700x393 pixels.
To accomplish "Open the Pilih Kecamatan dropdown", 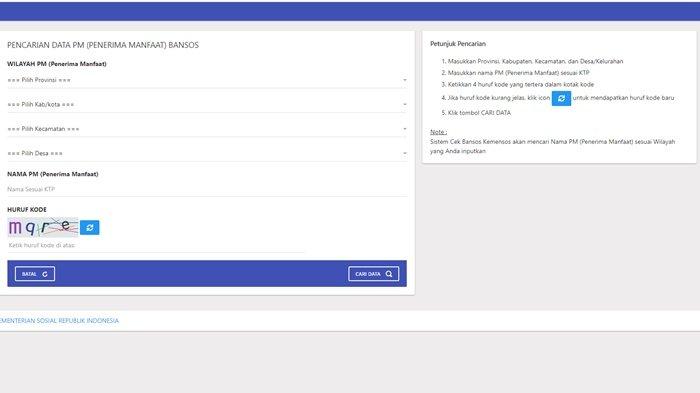I will (x=207, y=129).
